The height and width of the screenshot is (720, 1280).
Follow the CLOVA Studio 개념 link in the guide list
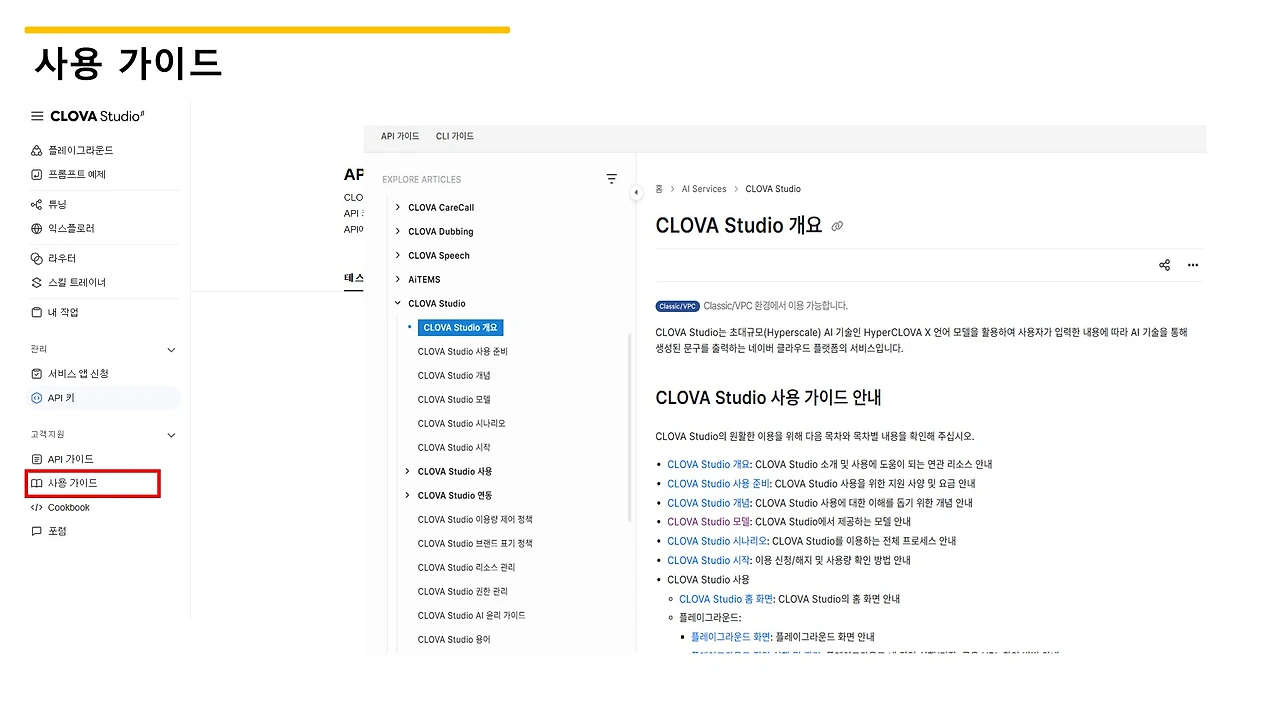click(x=708, y=503)
